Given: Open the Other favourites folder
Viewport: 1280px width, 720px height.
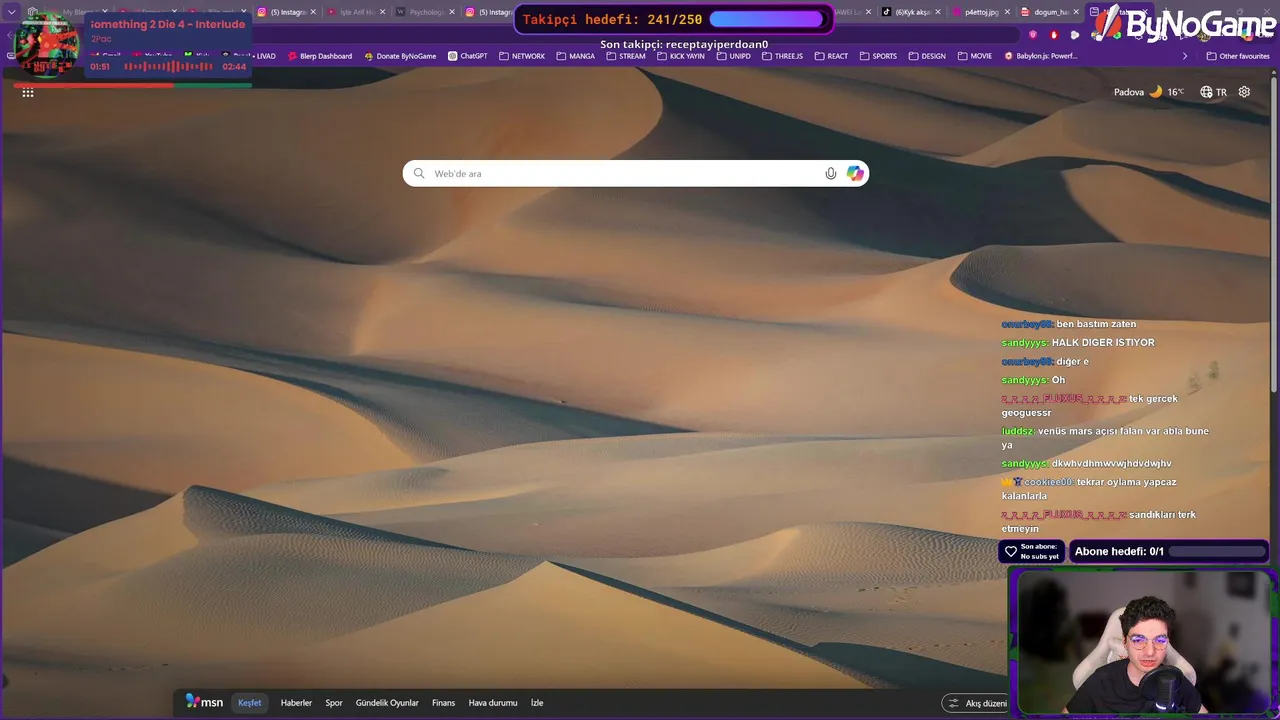Looking at the screenshot, I should [x=1238, y=56].
